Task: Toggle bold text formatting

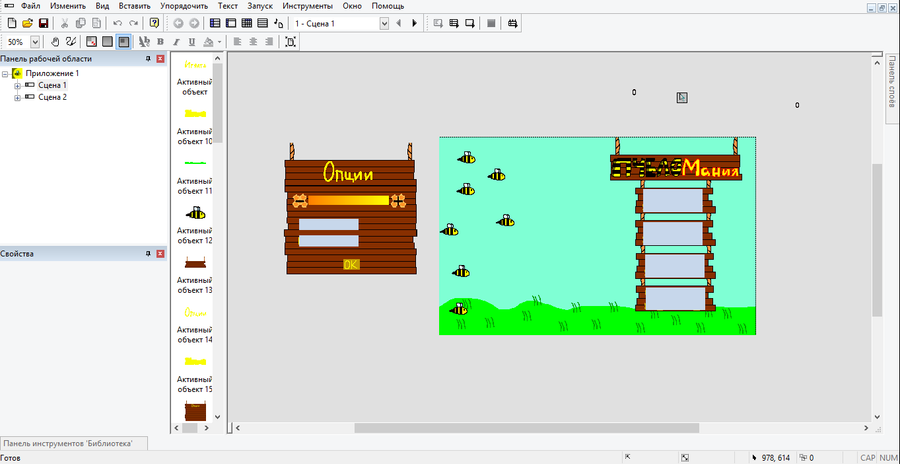Action: pos(160,41)
